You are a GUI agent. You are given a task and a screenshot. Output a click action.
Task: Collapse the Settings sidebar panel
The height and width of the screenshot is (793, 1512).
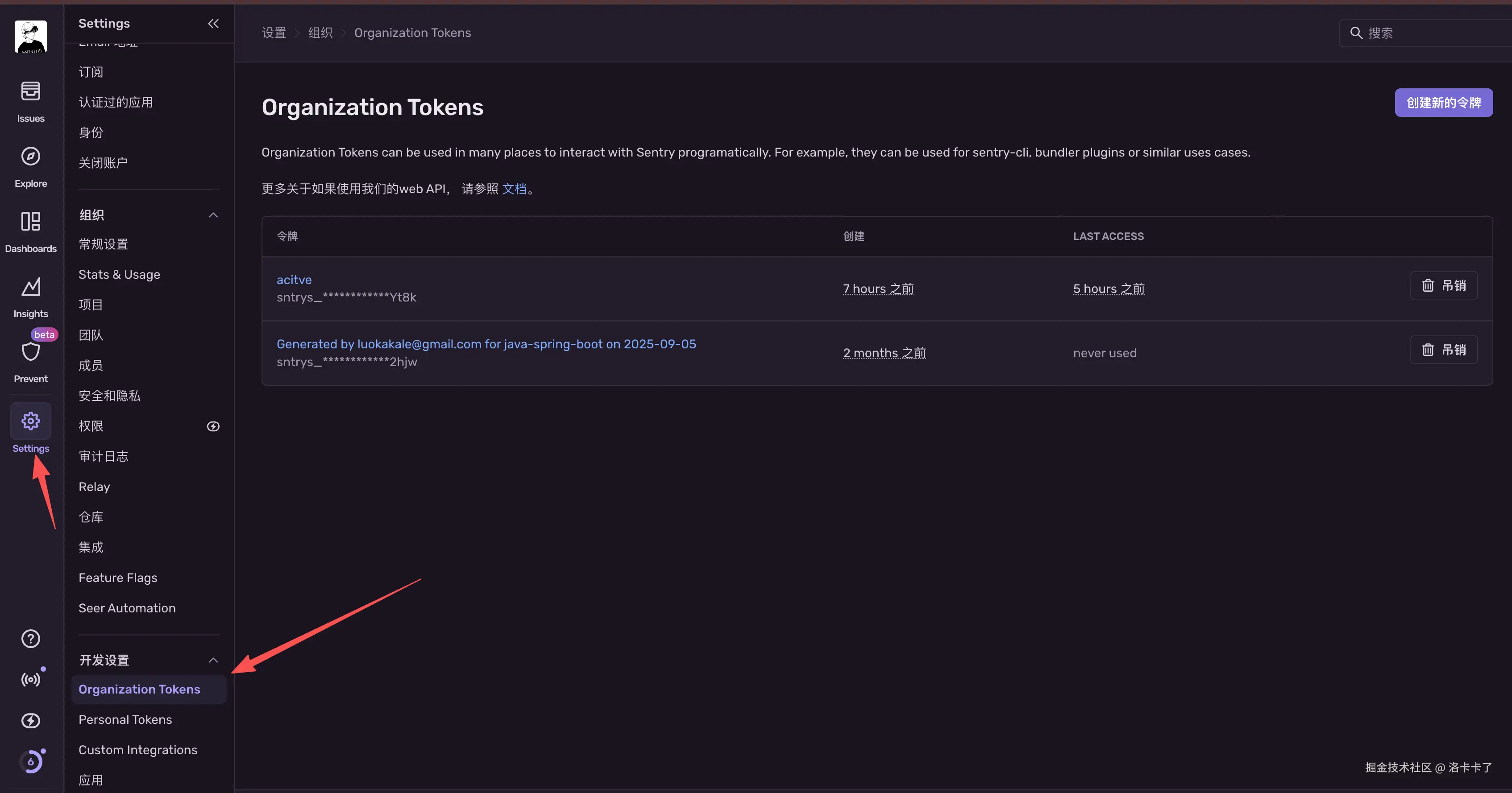pos(213,24)
